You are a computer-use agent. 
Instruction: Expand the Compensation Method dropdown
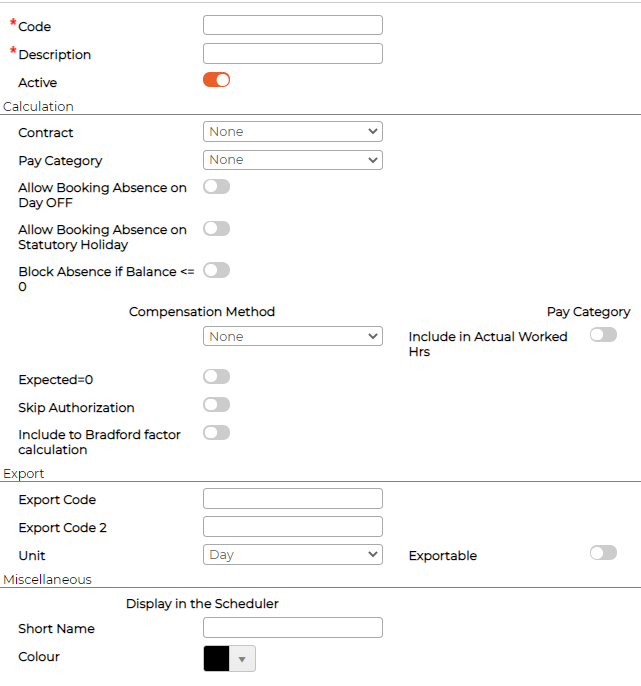293,336
